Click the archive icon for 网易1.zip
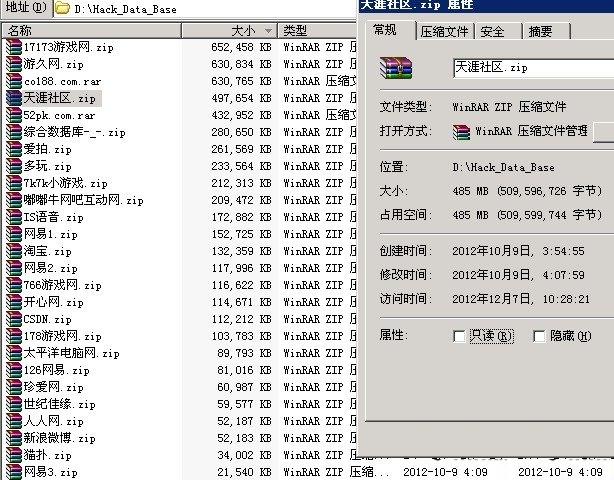614x480 pixels. tap(14, 235)
